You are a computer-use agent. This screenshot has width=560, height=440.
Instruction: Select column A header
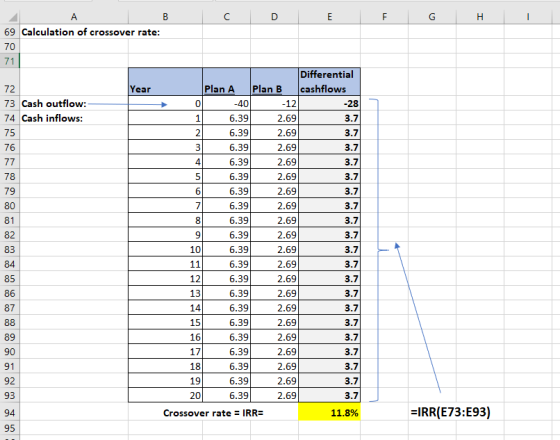(x=74, y=17)
